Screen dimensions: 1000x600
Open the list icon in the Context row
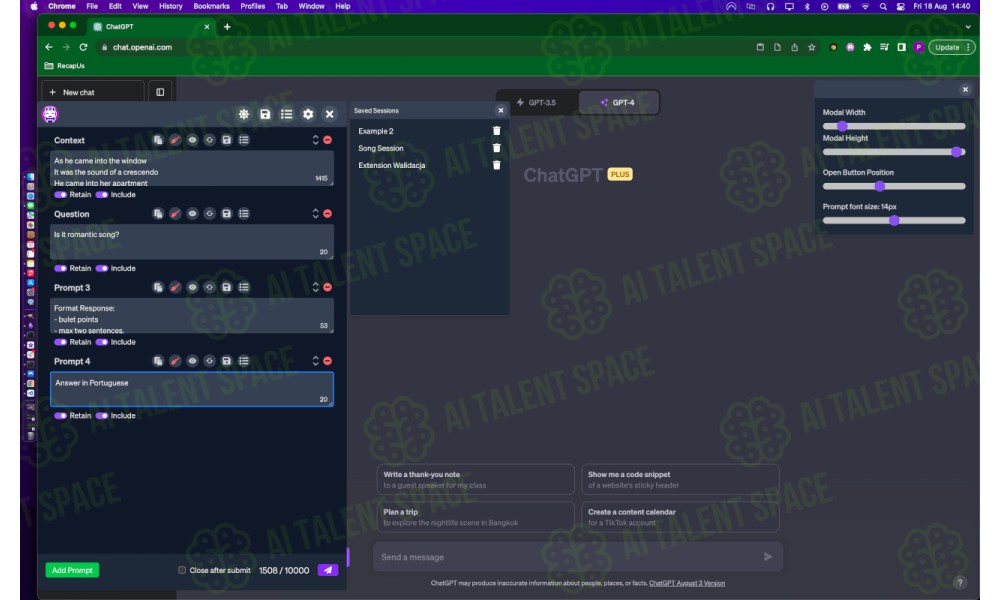[x=244, y=140]
